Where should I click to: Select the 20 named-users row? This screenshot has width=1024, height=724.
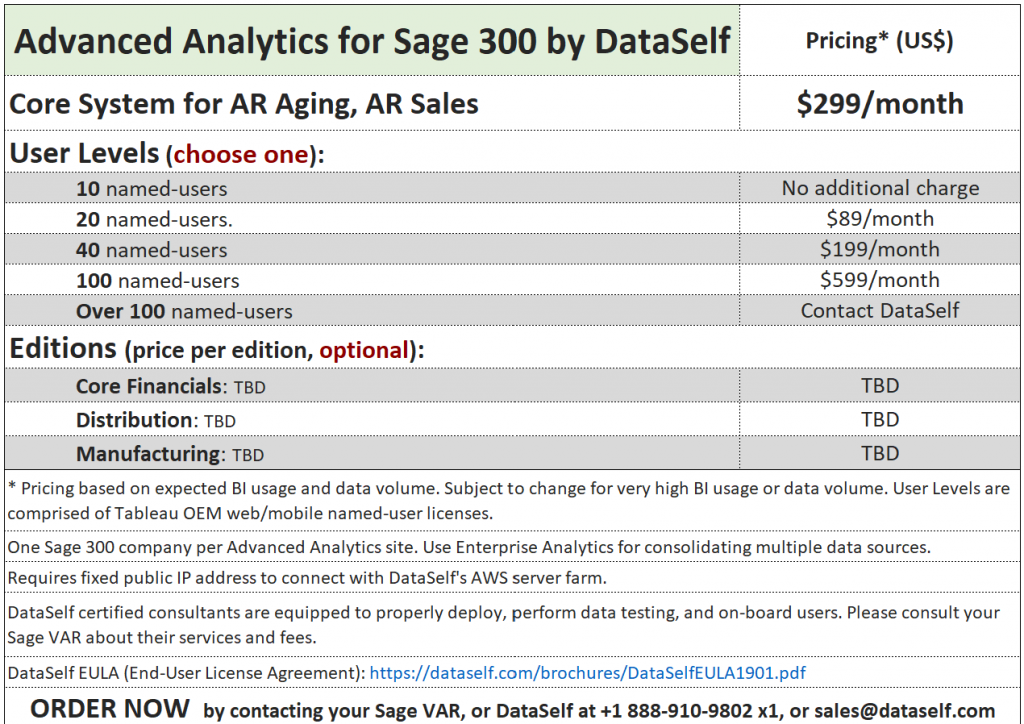click(x=153, y=219)
